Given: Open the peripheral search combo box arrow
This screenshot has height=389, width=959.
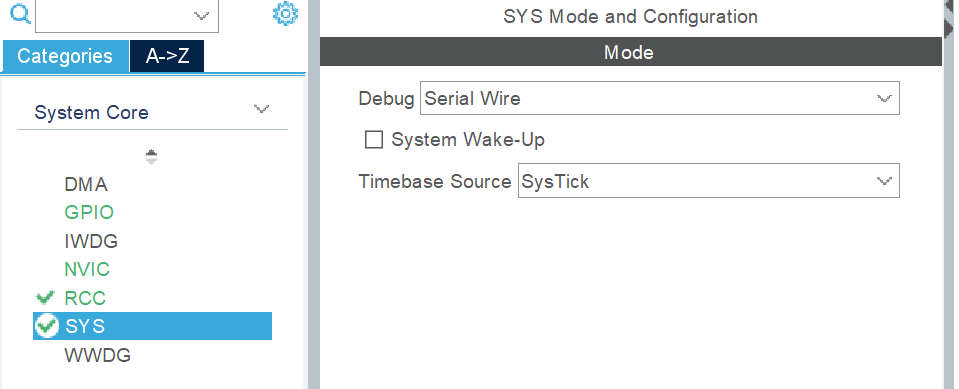Looking at the screenshot, I should click(202, 16).
